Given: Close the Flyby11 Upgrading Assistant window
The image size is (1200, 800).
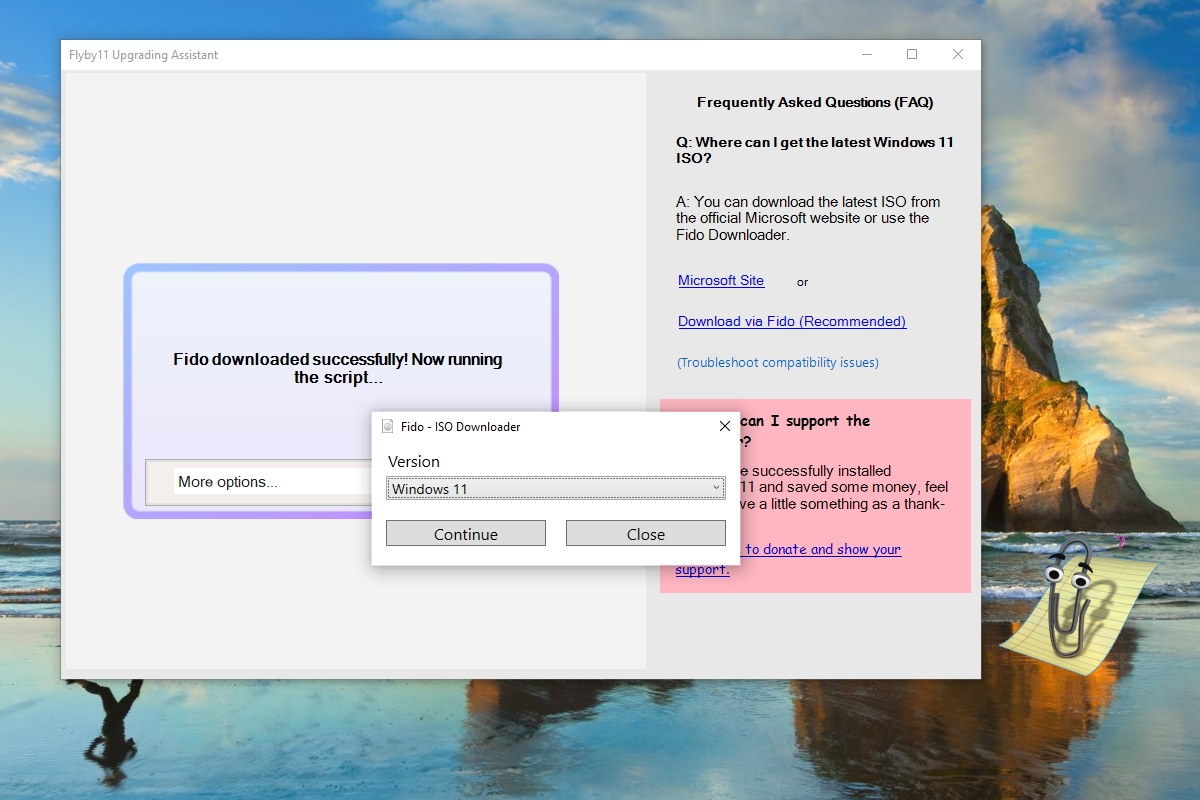Looking at the screenshot, I should [958, 55].
